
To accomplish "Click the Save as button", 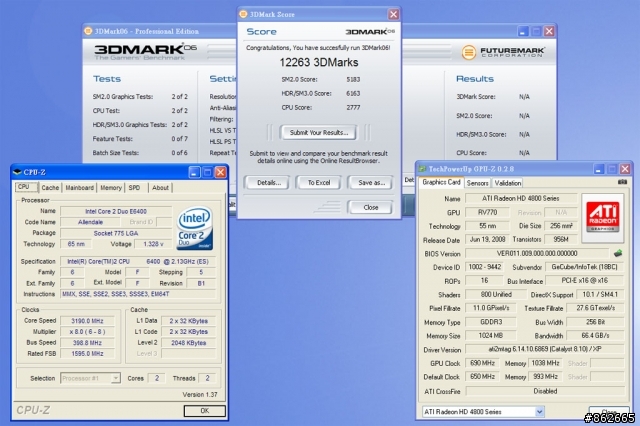I will pyautogui.click(x=371, y=183).
